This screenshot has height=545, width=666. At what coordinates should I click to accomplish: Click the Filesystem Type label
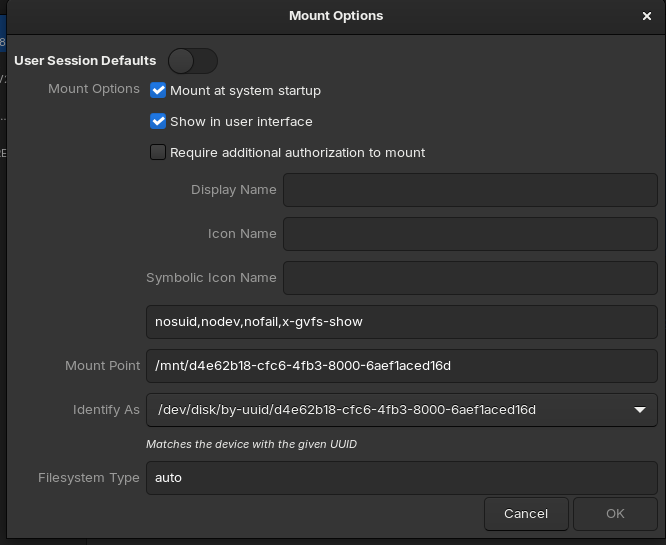89,478
